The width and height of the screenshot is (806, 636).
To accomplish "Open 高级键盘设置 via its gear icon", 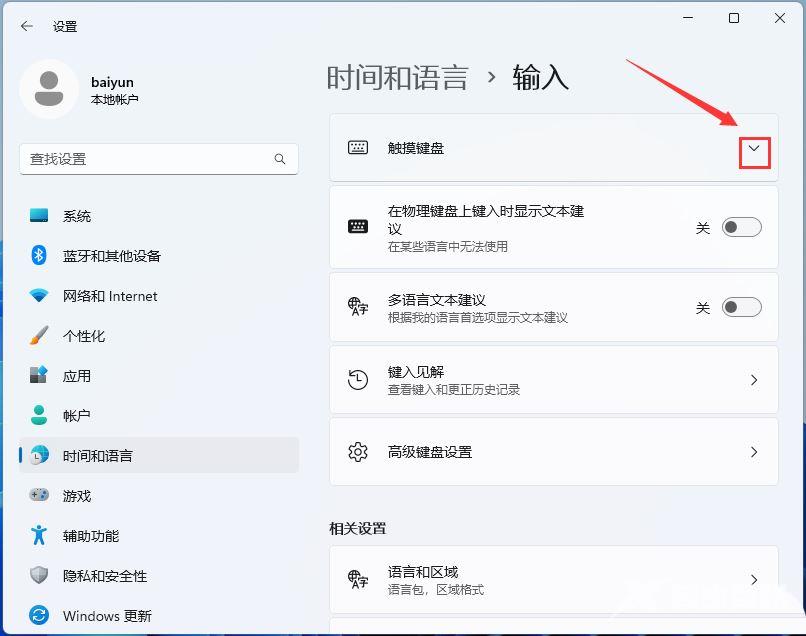I will 359,452.
